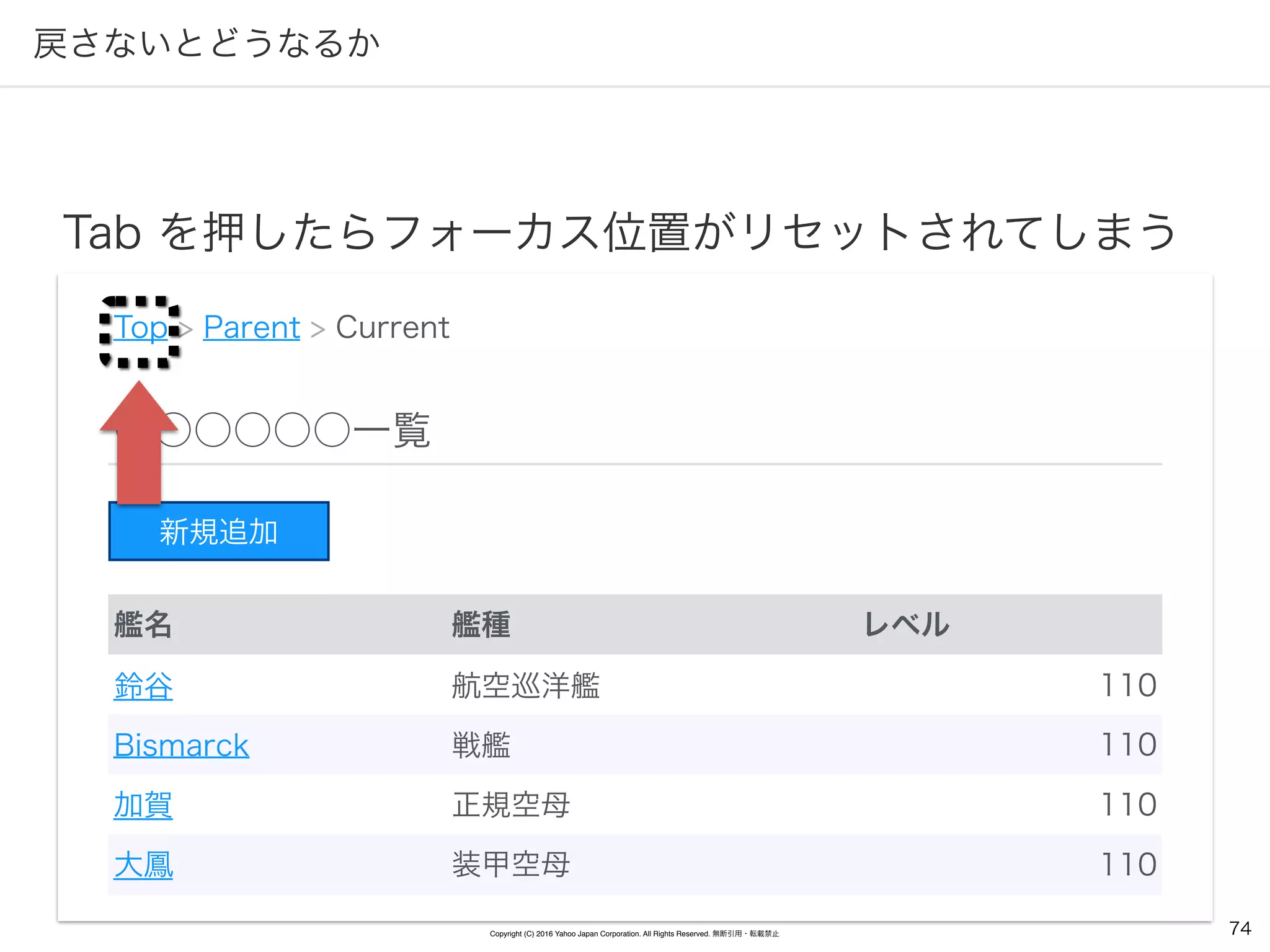Click the Top breadcrumb link

click(141, 327)
